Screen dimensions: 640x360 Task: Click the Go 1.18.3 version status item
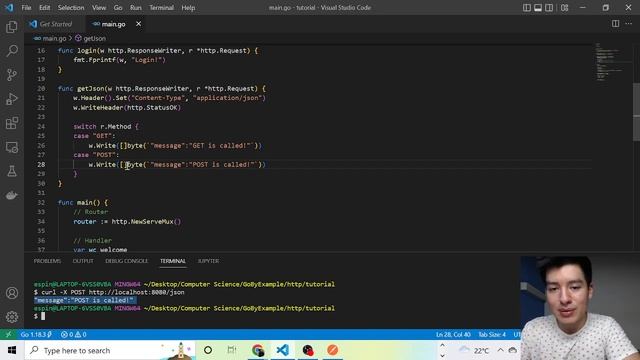click(x=36, y=334)
